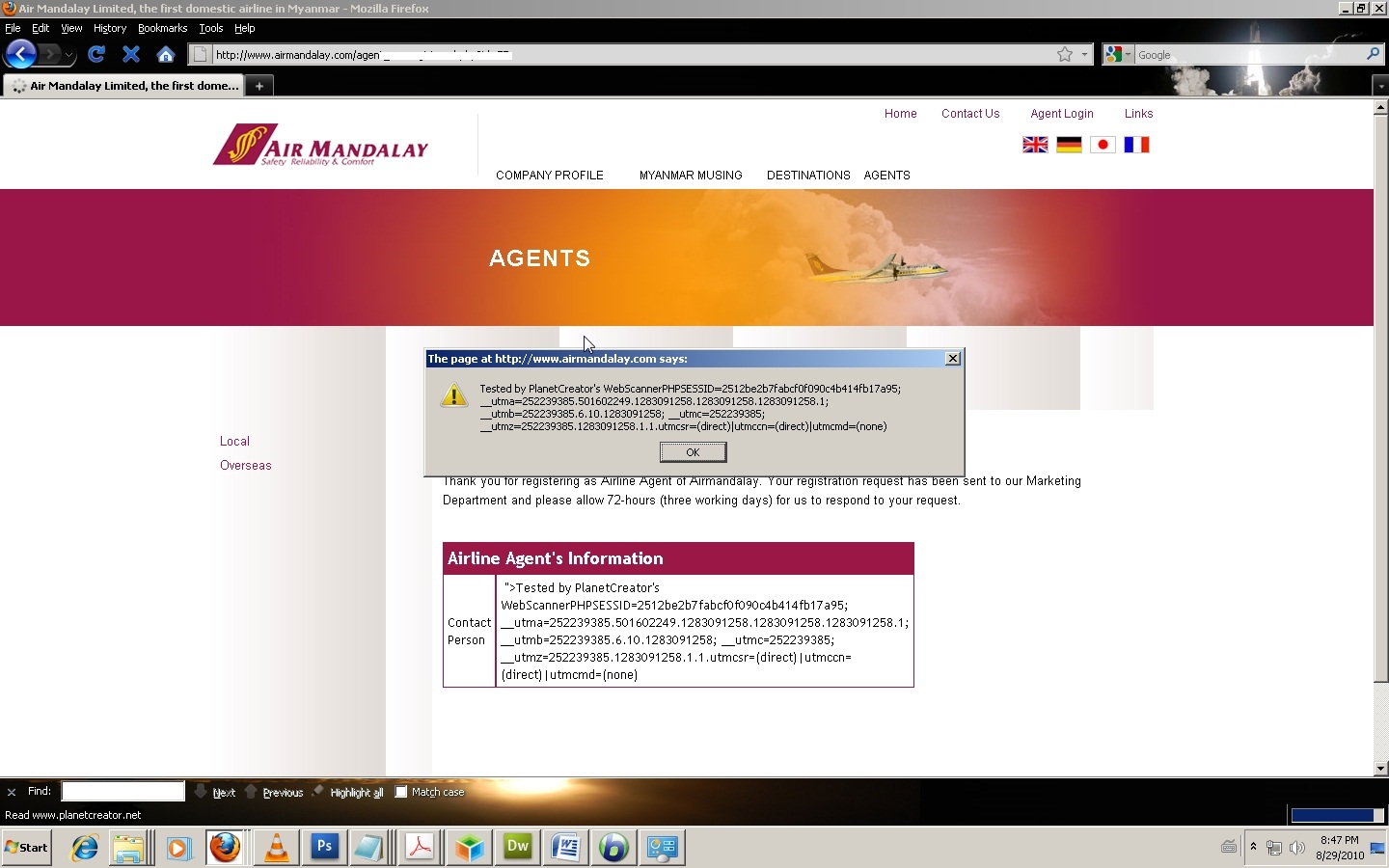The width and height of the screenshot is (1389, 868).
Task: Select the German flag language icon
Action: pyautogui.click(x=1069, y=145)
